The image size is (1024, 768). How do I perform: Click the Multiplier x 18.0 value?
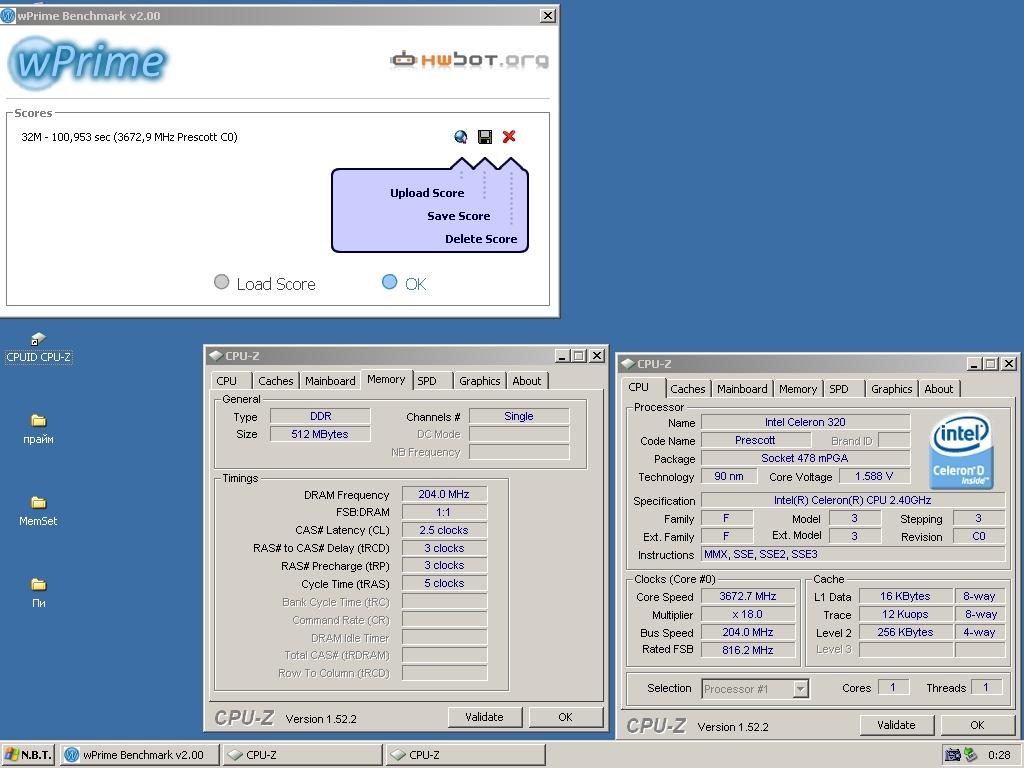click(748, 615)
